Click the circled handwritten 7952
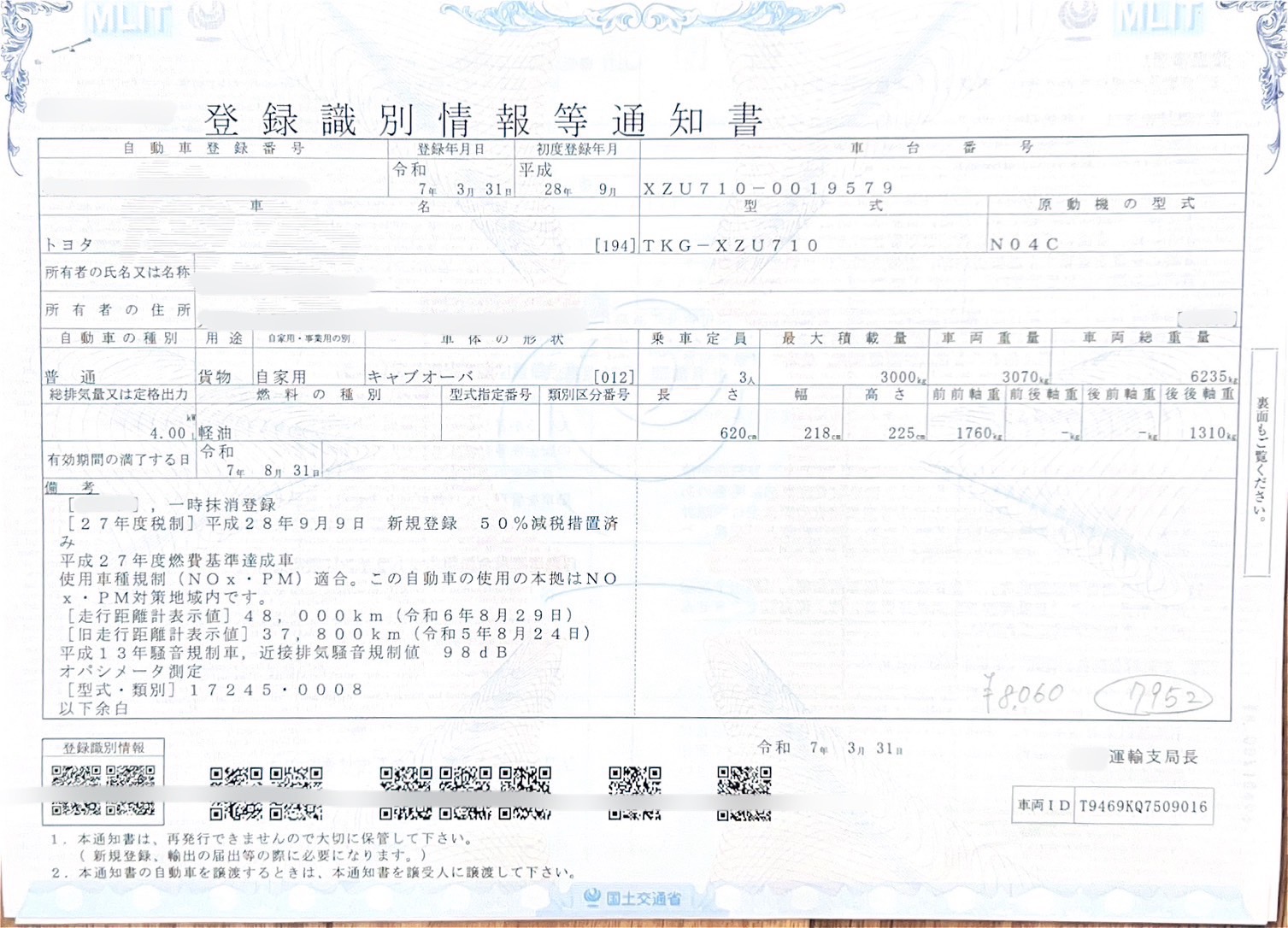This screenshot has height=928, width=1288. pyautogui.click(x=1154, y=698)
